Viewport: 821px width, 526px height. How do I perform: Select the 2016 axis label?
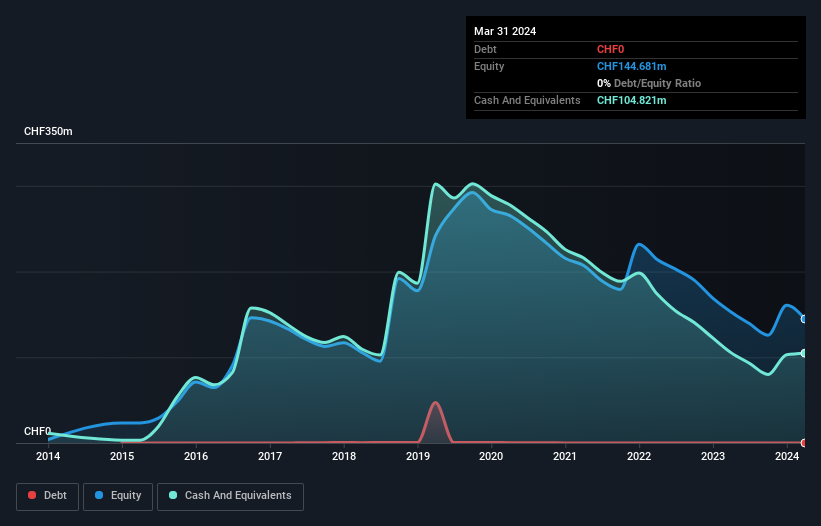click(196, 456)
